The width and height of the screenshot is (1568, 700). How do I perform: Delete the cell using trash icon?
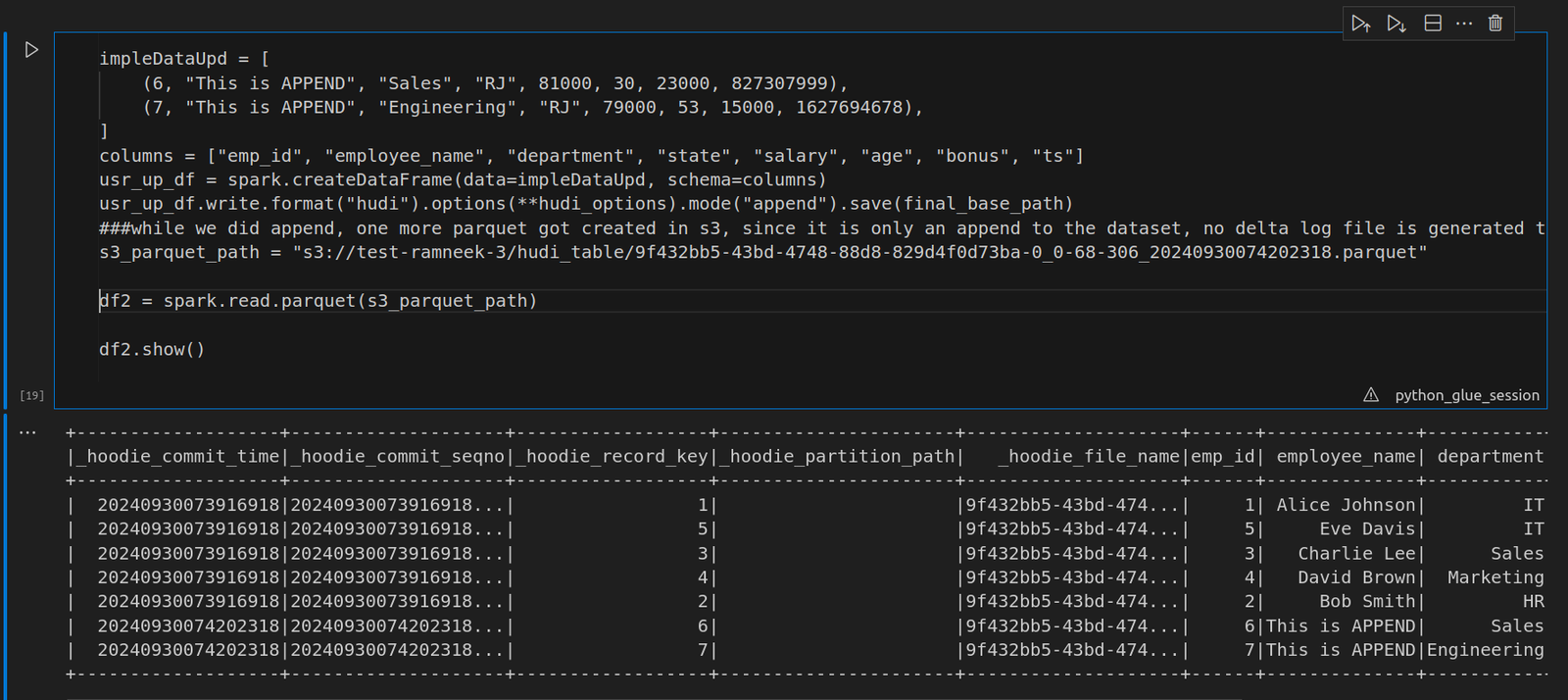[x=1495, y=24]
